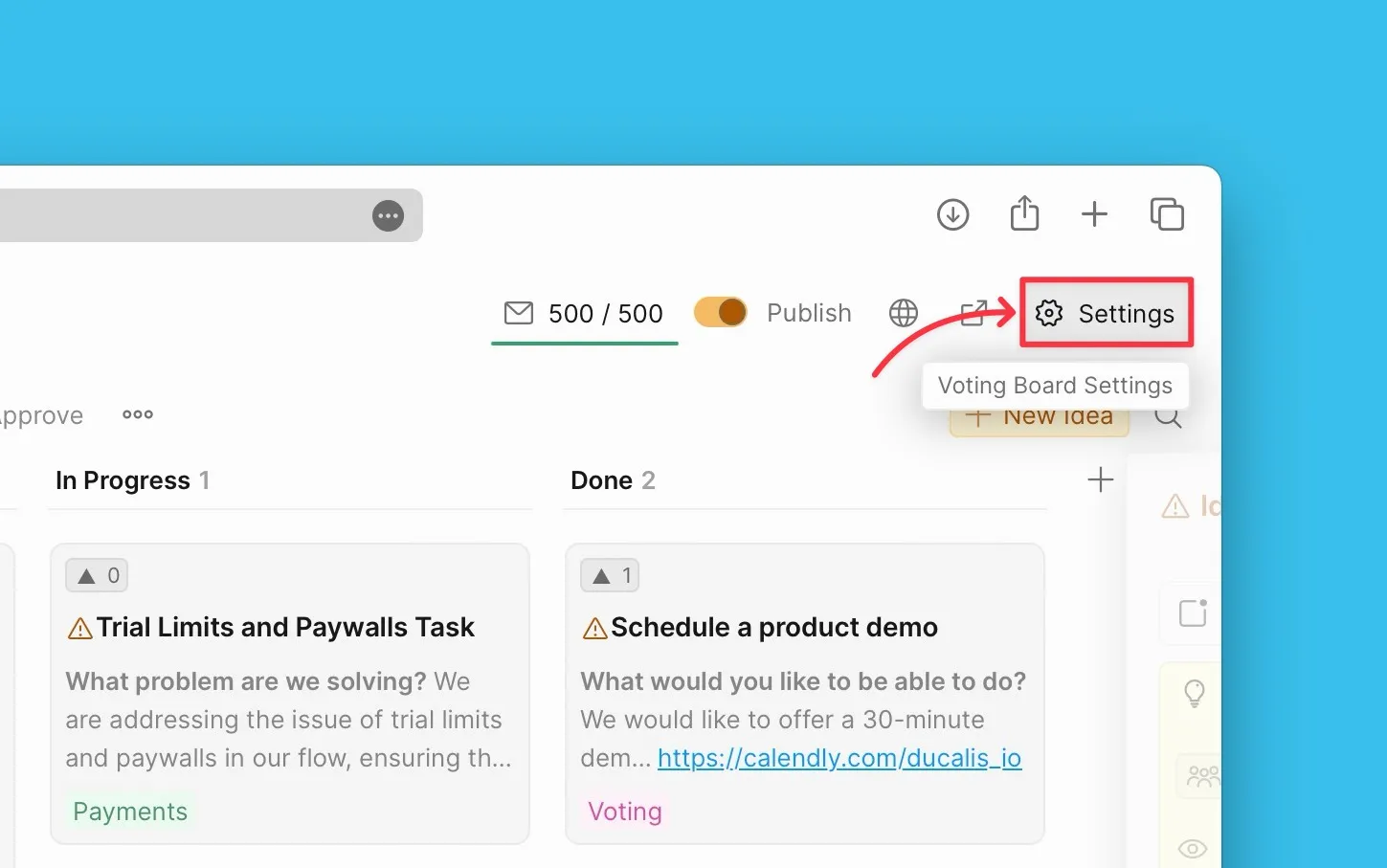This screenshot has height=868, width=1387.
Task: Click the browser downloads icon
Action: pyautogui.click(x=952, y=214)
